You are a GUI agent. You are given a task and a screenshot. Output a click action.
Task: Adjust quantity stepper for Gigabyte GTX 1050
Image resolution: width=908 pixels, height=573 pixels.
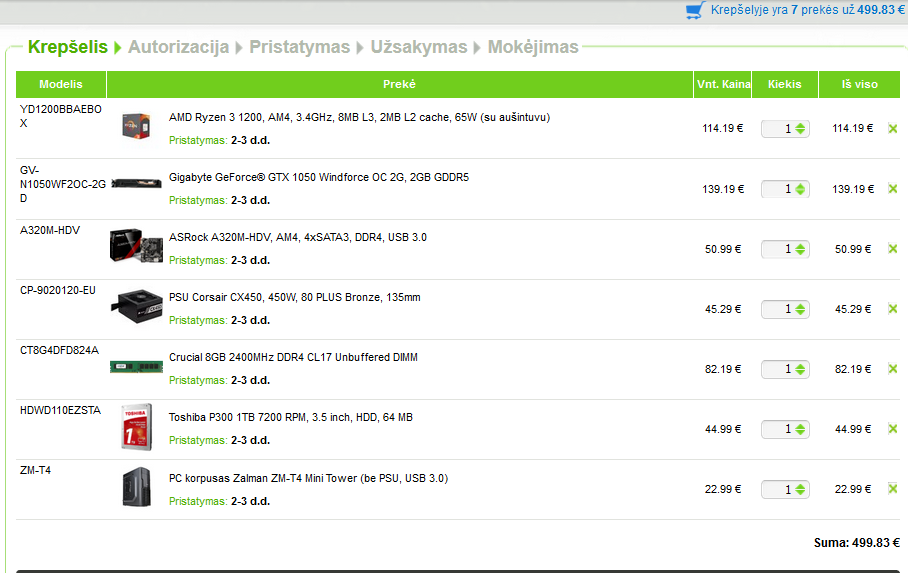[800, 189]
